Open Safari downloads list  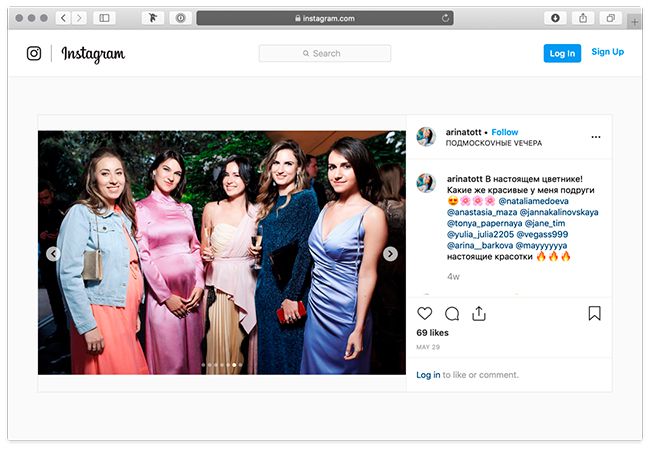point(555,18)
